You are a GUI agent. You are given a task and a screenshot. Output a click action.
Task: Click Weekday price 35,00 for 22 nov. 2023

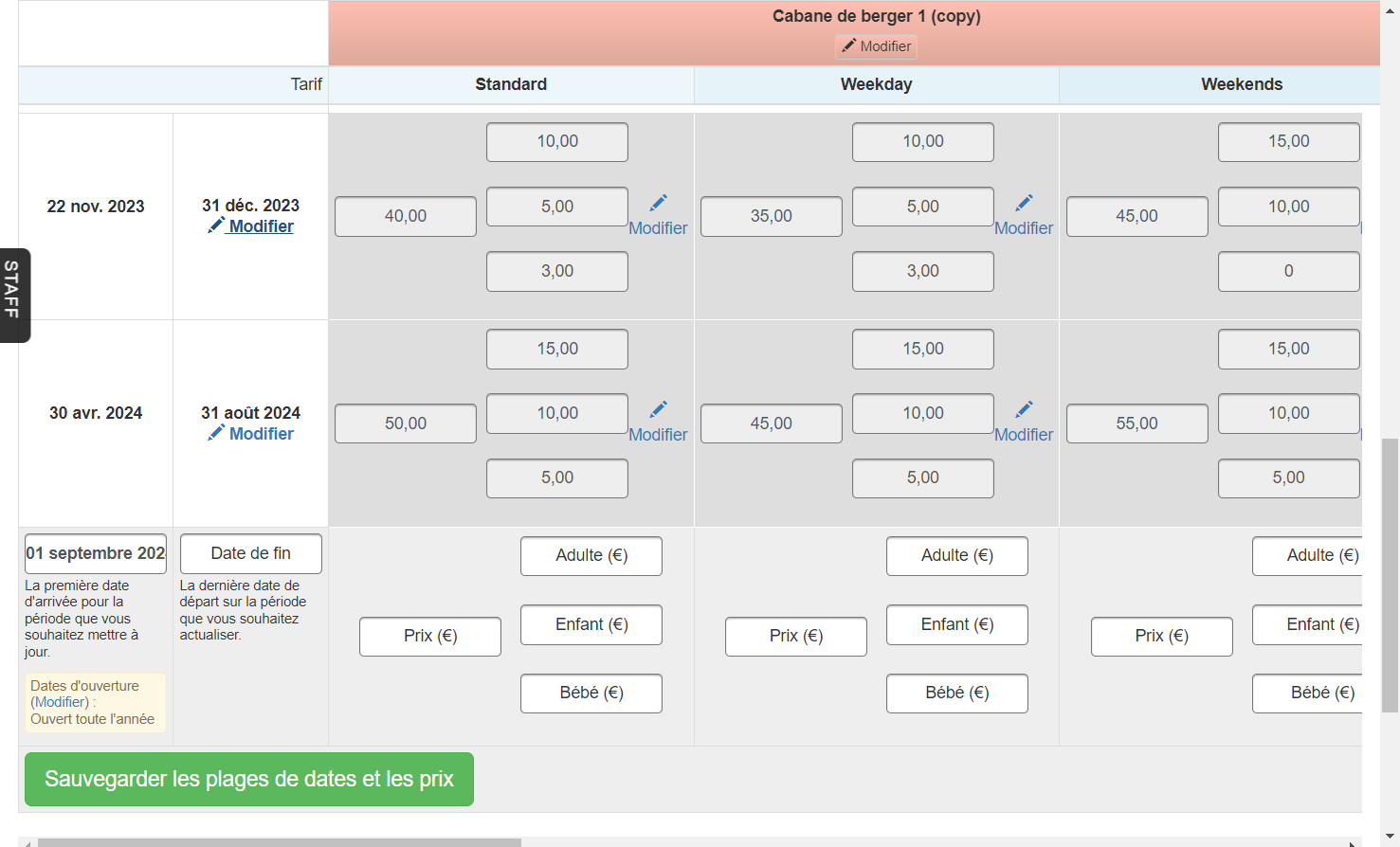[x=772, y=216]
